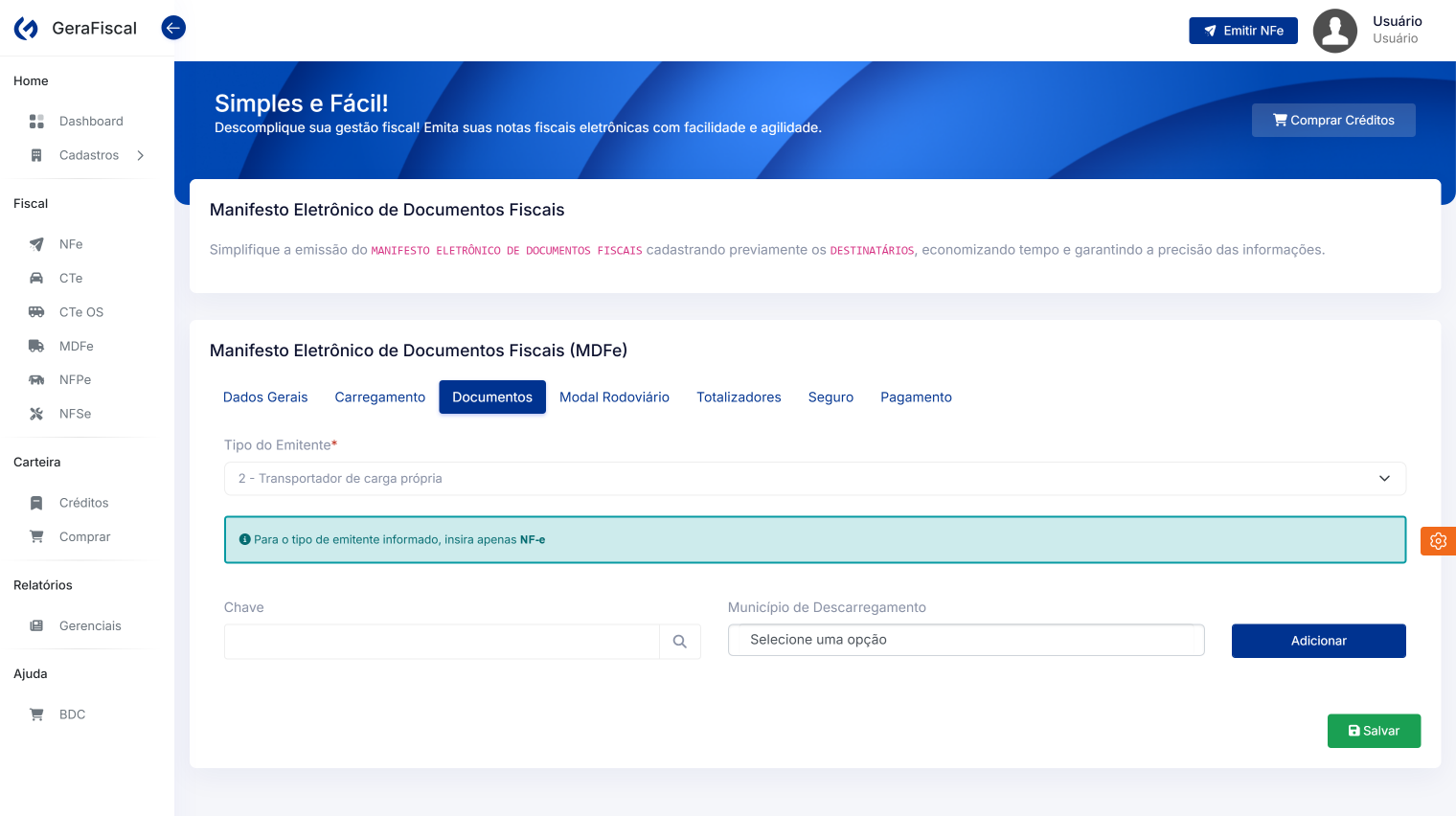Click the MDFe truck icon

36,347
